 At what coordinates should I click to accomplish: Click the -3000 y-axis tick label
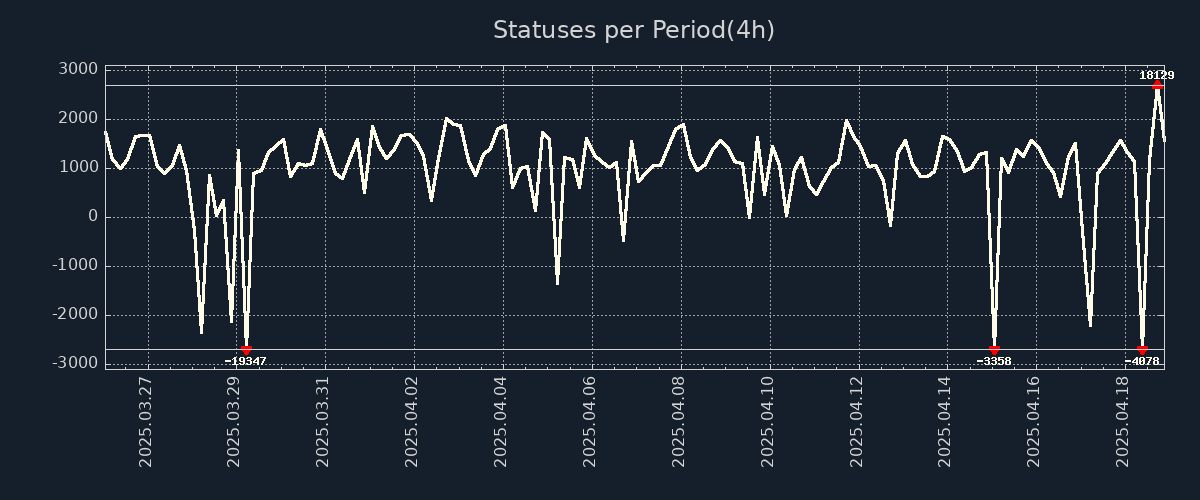pos(74,363)
